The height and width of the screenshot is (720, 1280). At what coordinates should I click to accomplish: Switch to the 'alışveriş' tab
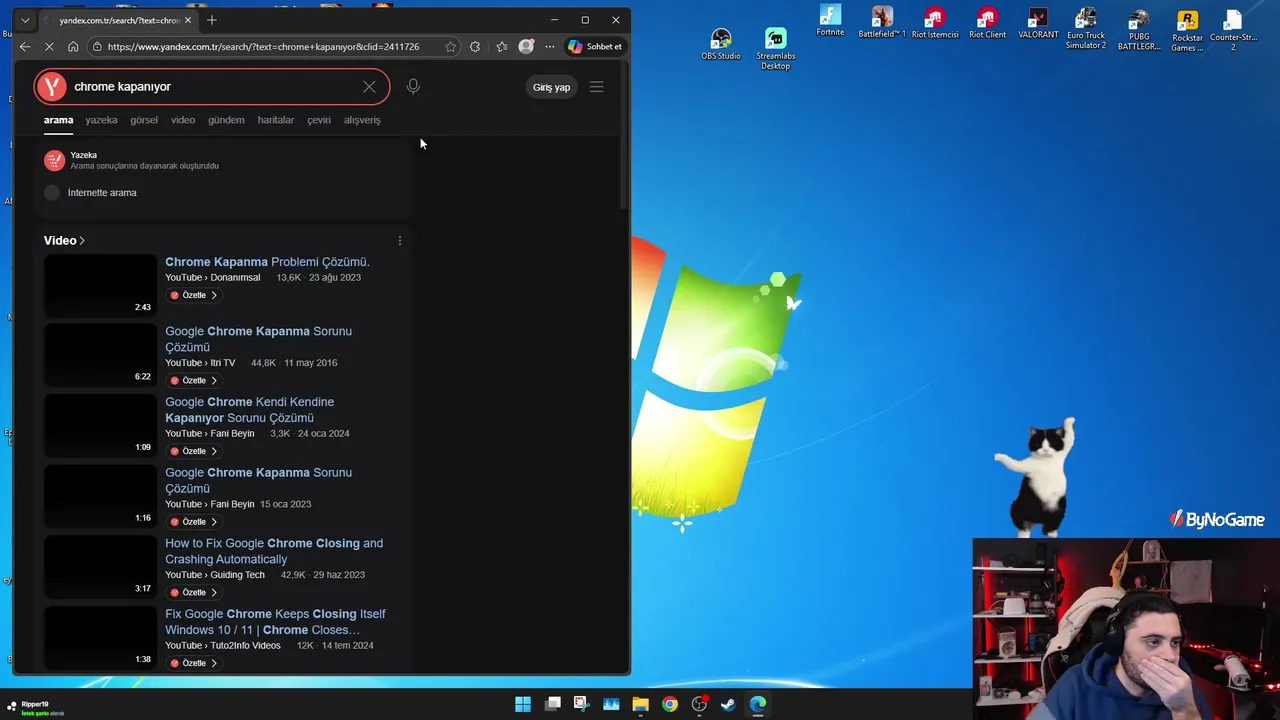click(362, 120)
